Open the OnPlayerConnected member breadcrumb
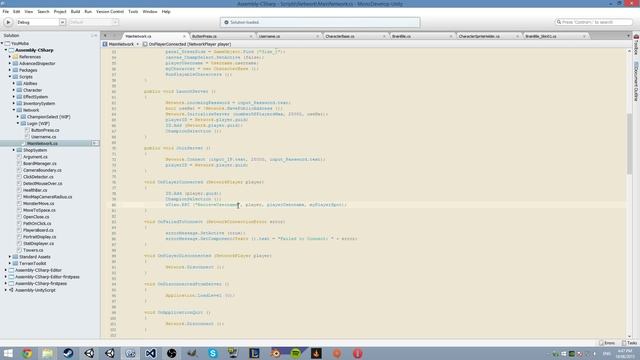The width and height of the screenshot is (640, 360). 187,44
